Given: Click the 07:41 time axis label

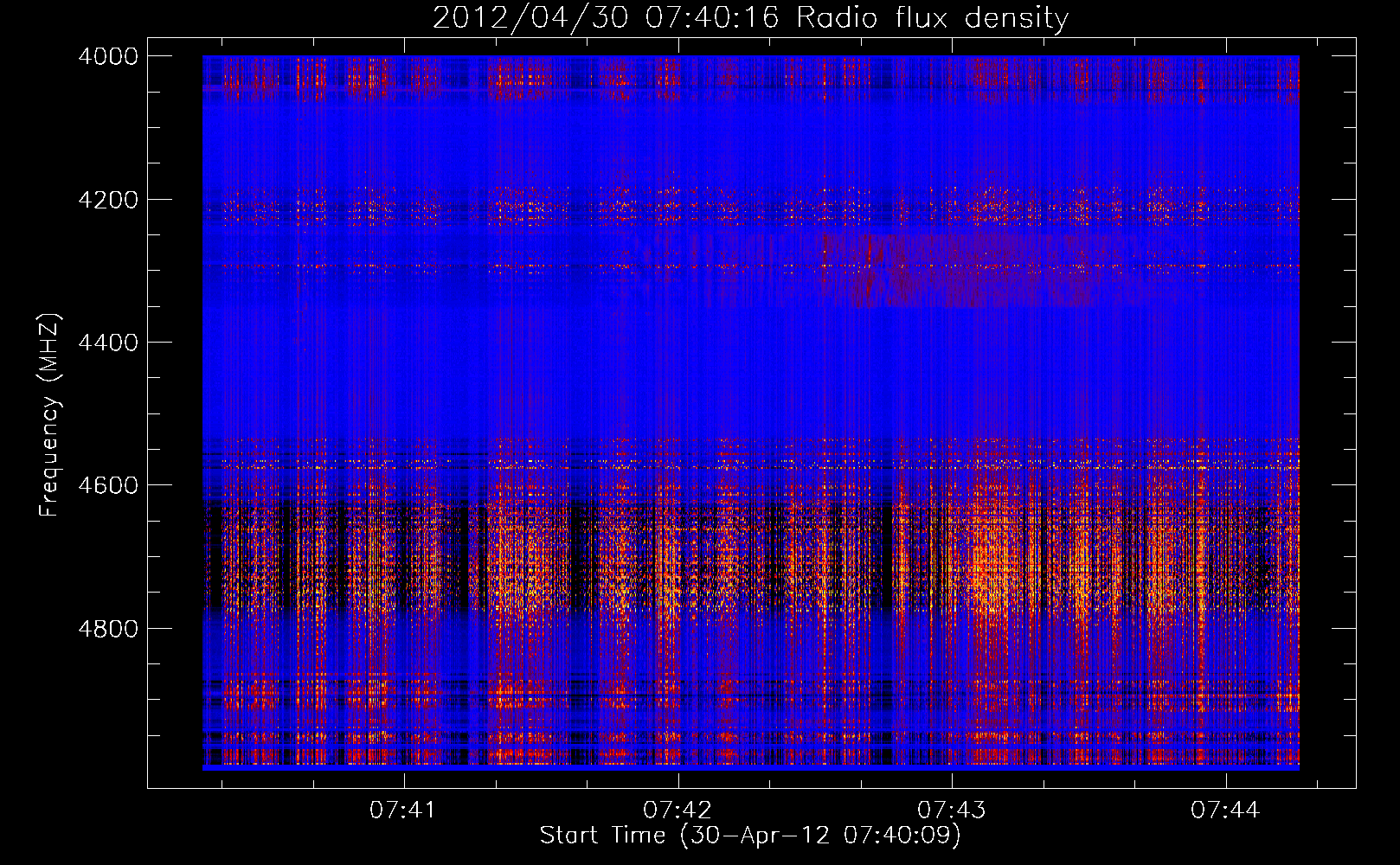Looking at the screenshot, I should tap(402, 810).
